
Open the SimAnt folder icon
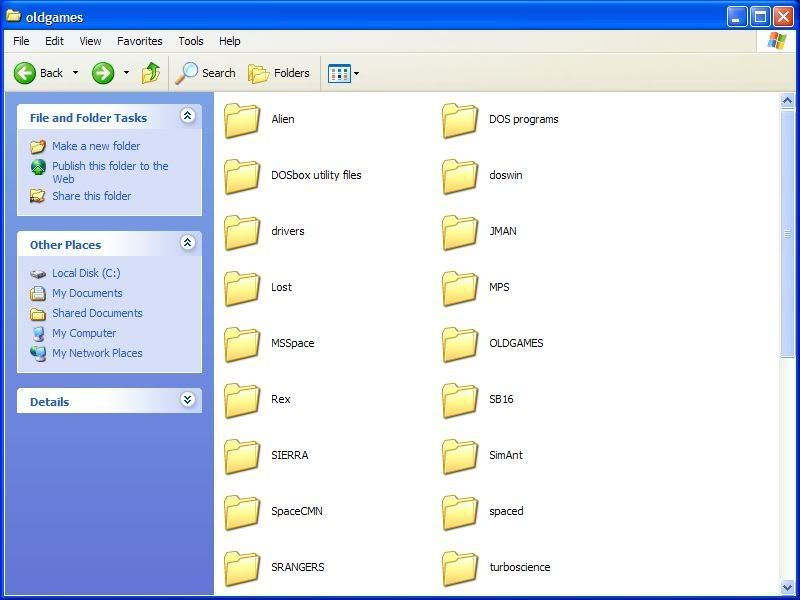[x=460, y=456]
